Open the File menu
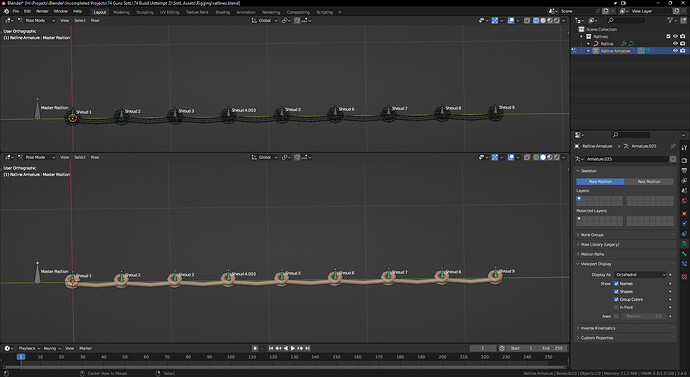690x377 pixels. [16, 11]
